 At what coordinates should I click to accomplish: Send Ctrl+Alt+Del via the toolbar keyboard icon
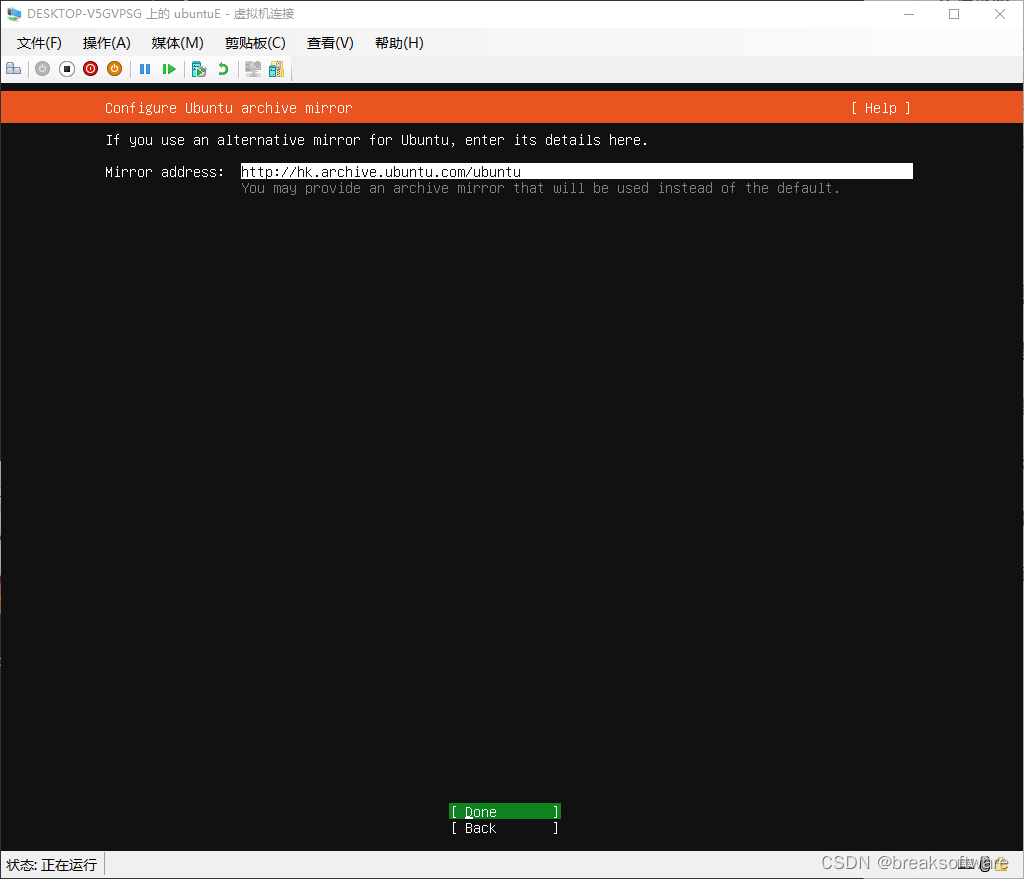pos(14,69)
